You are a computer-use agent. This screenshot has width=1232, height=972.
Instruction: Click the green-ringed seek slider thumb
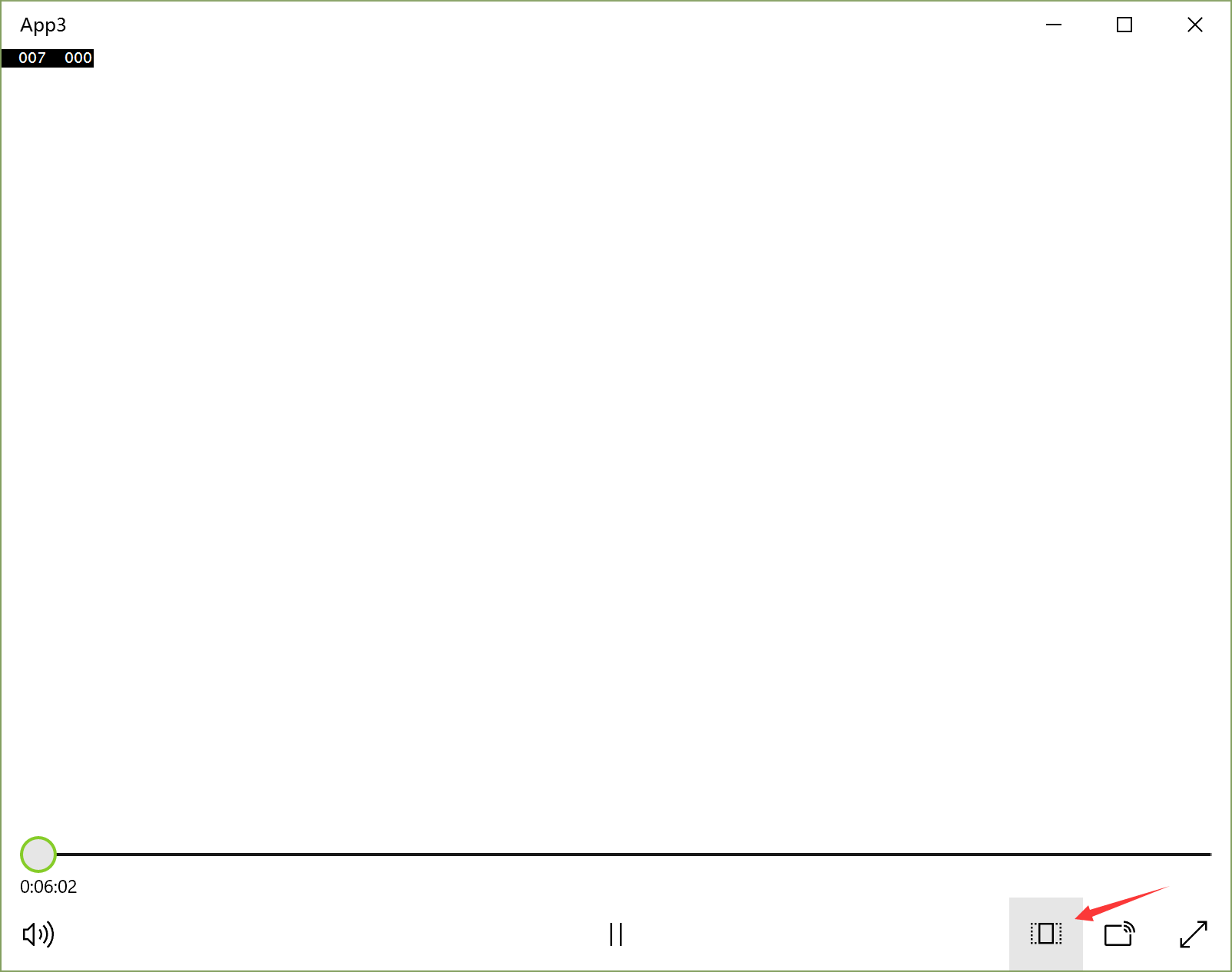pos(38,854)
